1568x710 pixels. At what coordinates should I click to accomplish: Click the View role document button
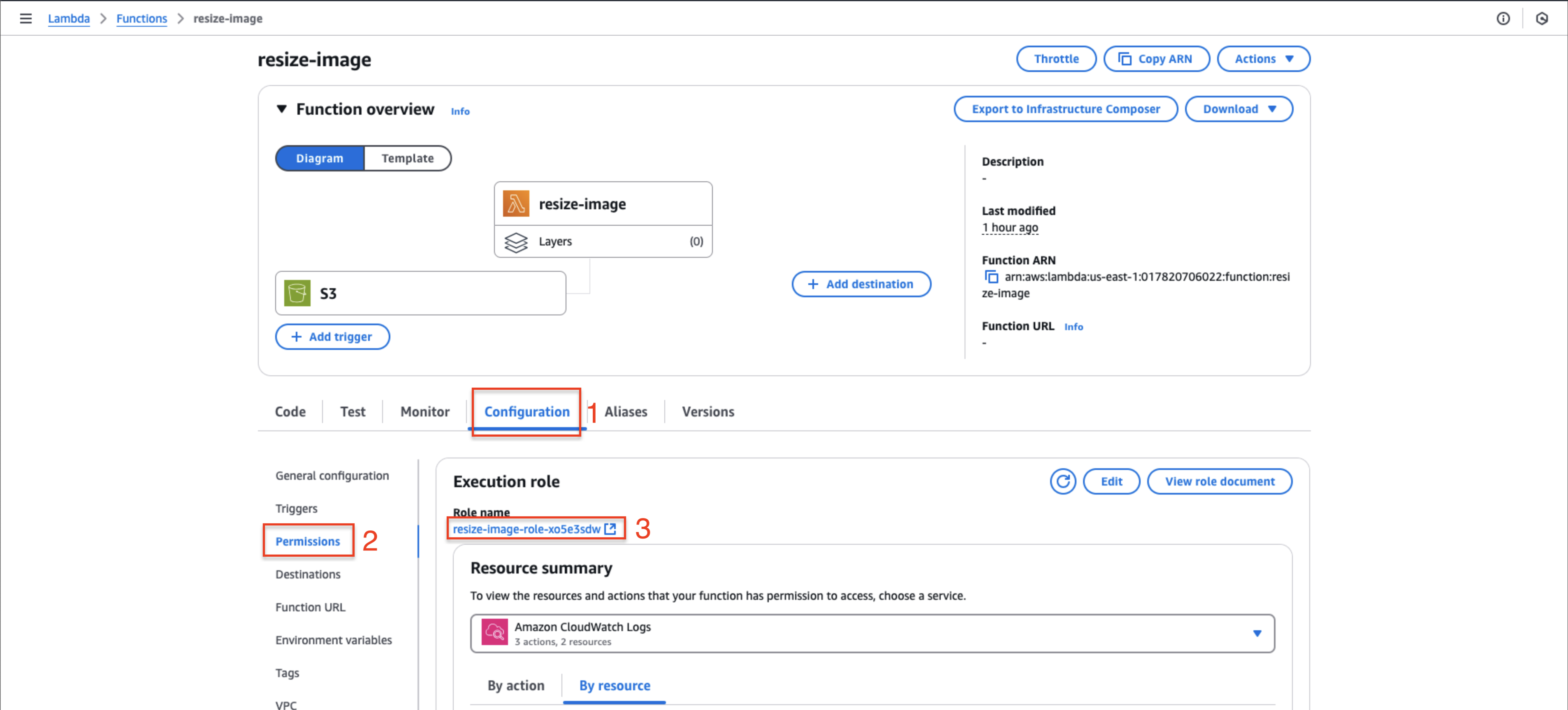click(1221, 481)
